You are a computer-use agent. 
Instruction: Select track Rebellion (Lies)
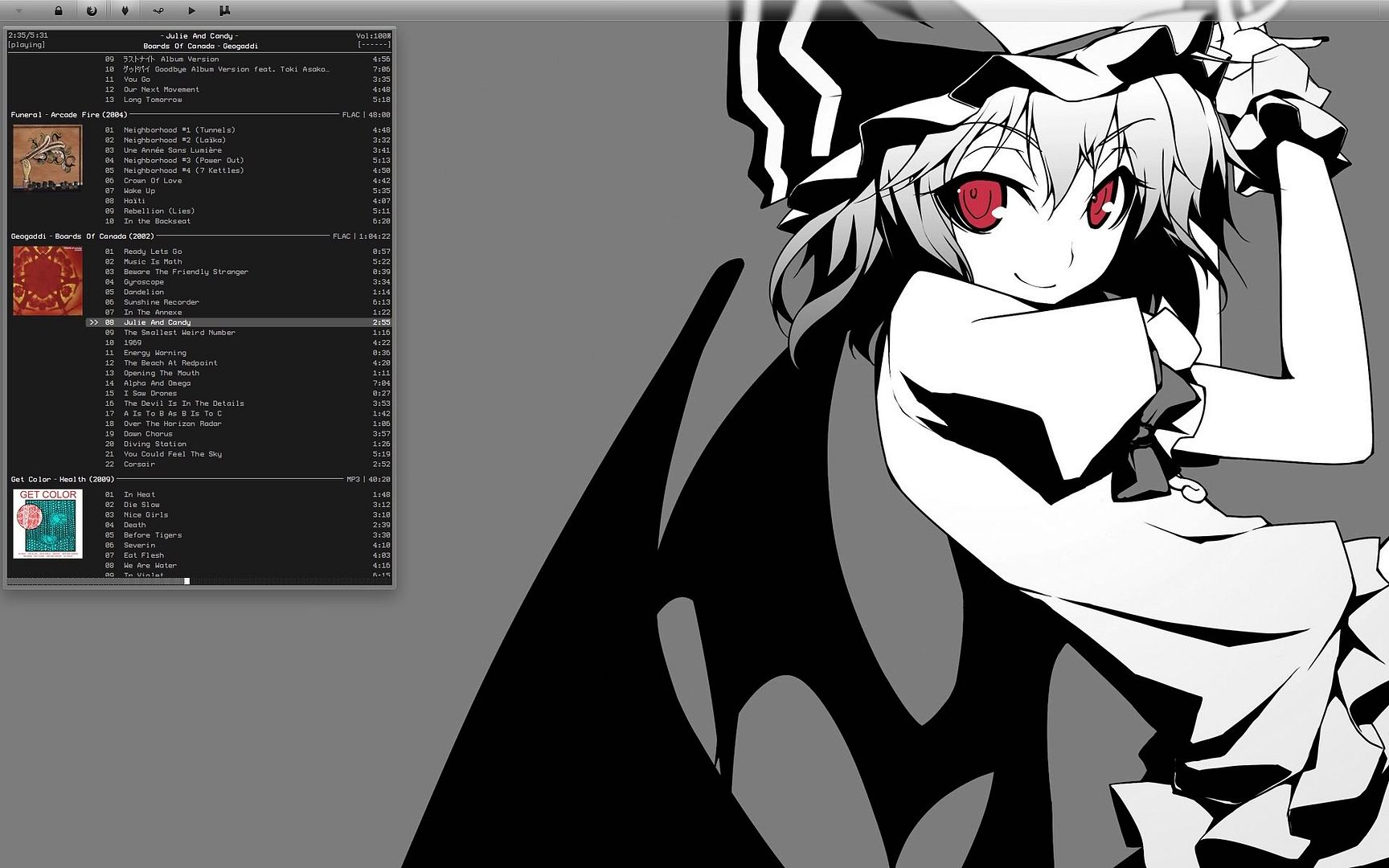pos(239,211)
